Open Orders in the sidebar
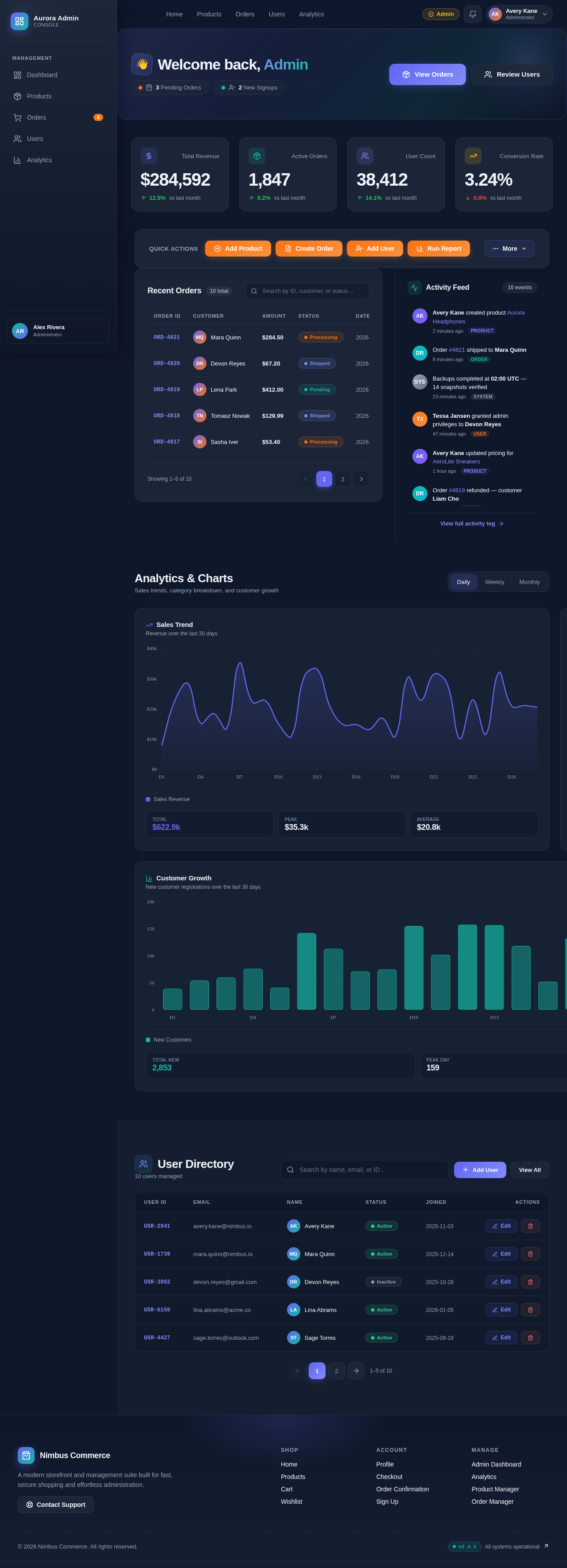The height and width of the screenshot is (1568, 567). (x=58, y=117)
